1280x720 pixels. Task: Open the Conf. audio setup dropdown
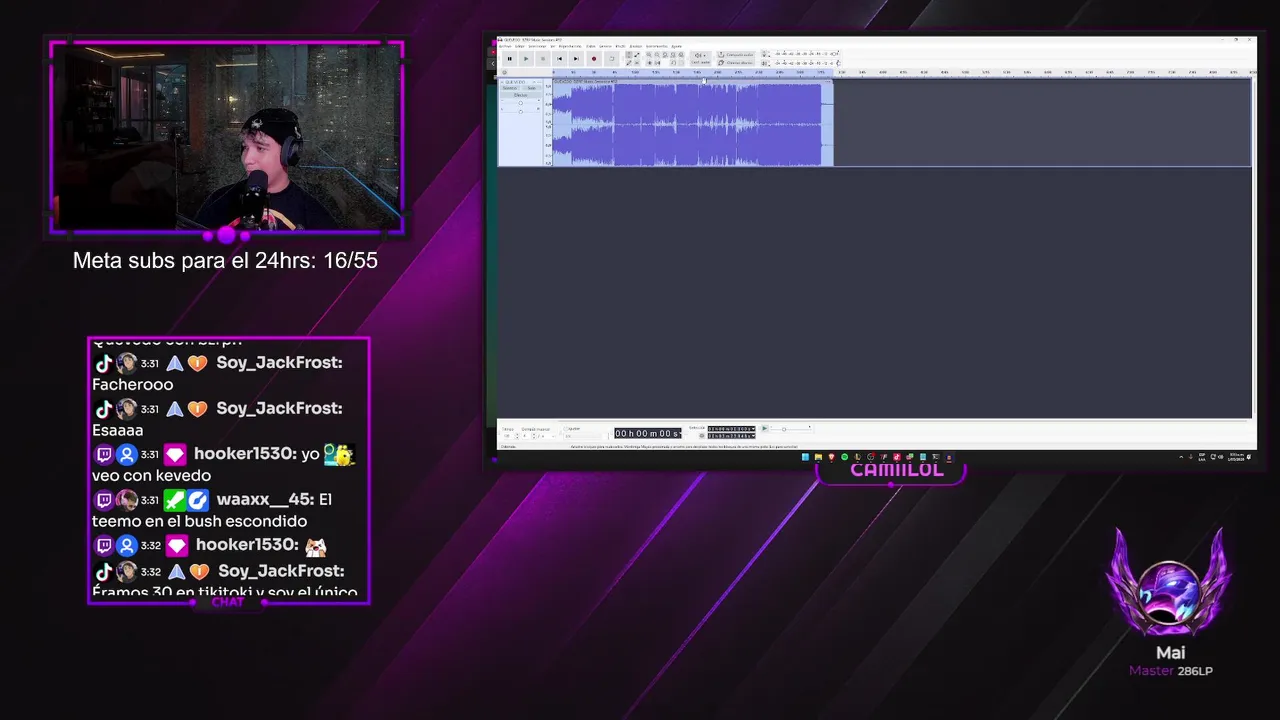(x=700, y=59)
